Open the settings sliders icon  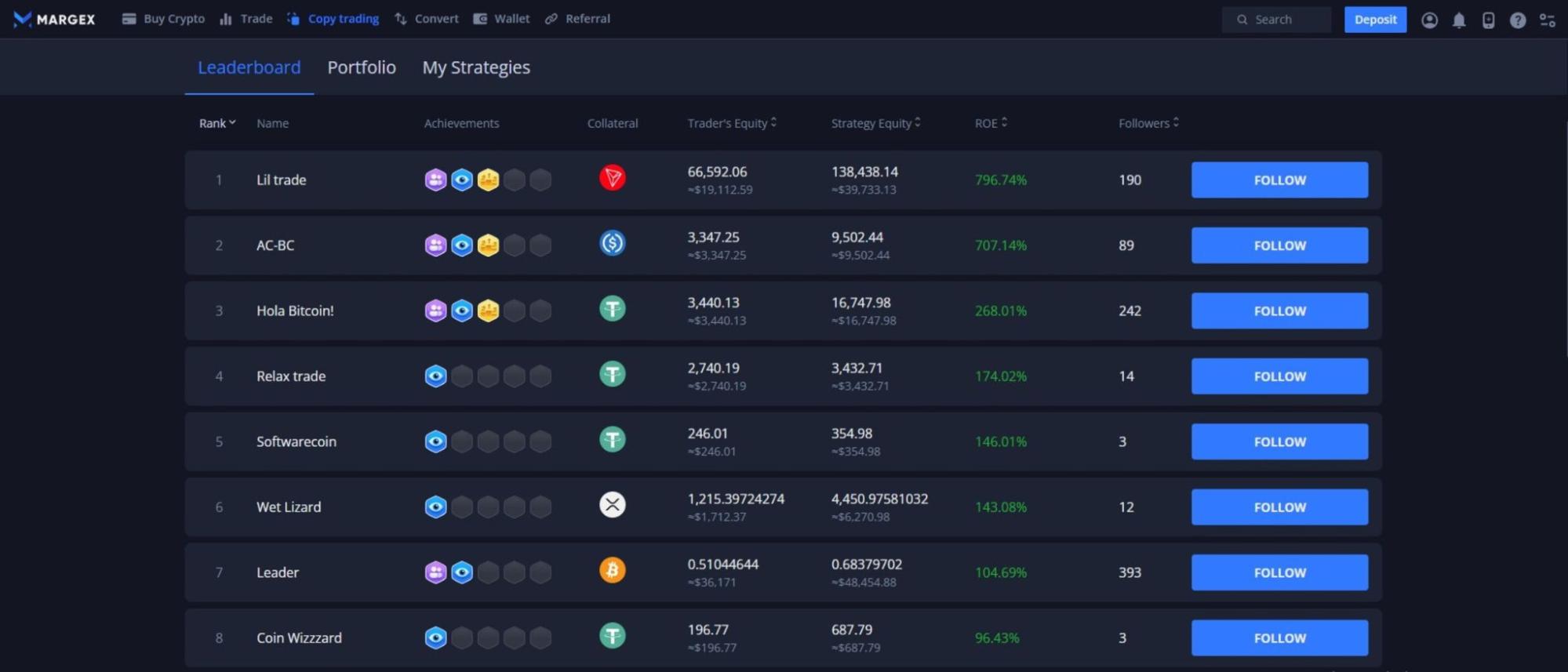coord(1548,20)
